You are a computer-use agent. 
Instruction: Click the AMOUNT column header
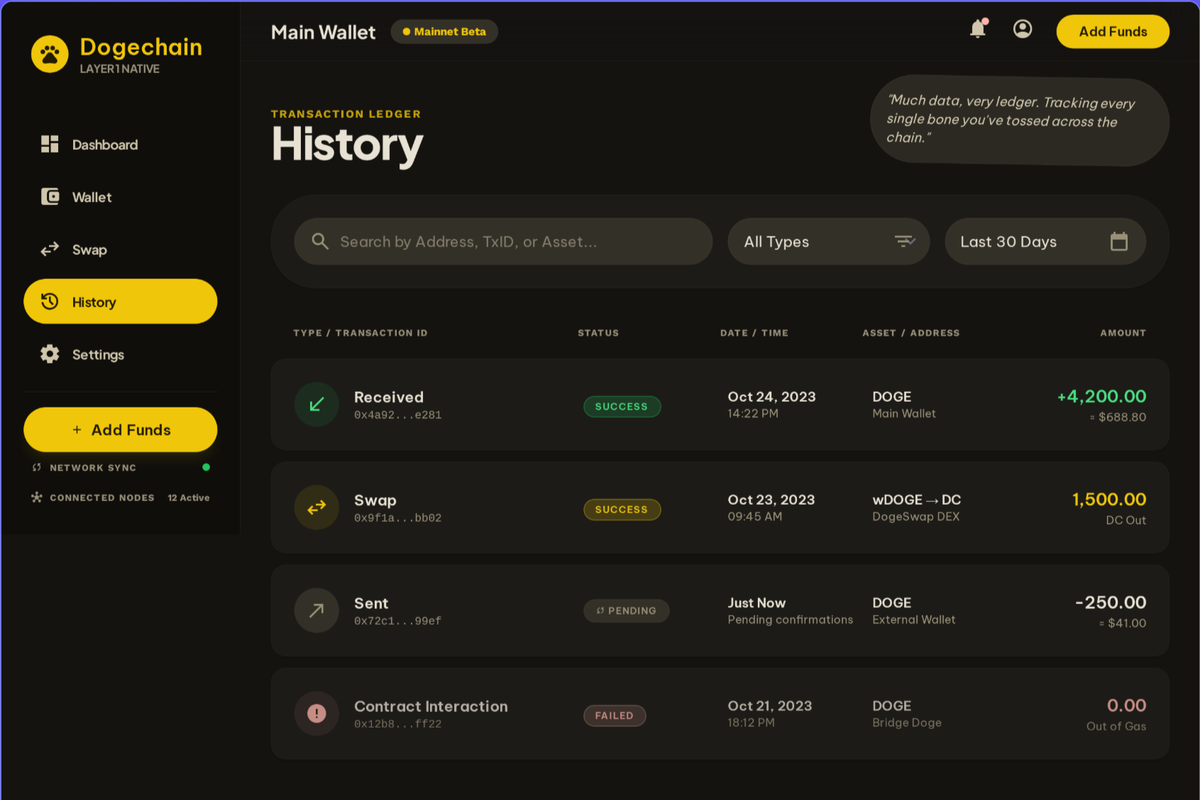pyautogui.click(x=1123, y=333)
